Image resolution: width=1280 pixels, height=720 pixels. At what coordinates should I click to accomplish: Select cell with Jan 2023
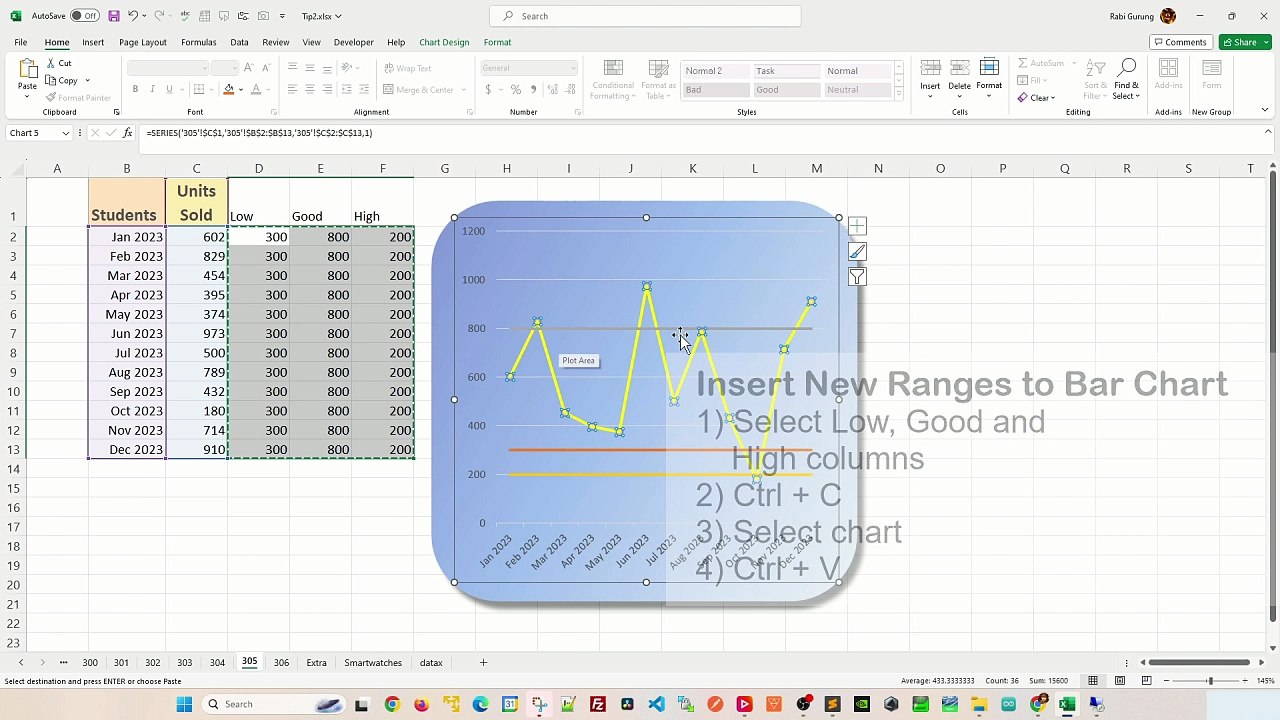point(126,237)
